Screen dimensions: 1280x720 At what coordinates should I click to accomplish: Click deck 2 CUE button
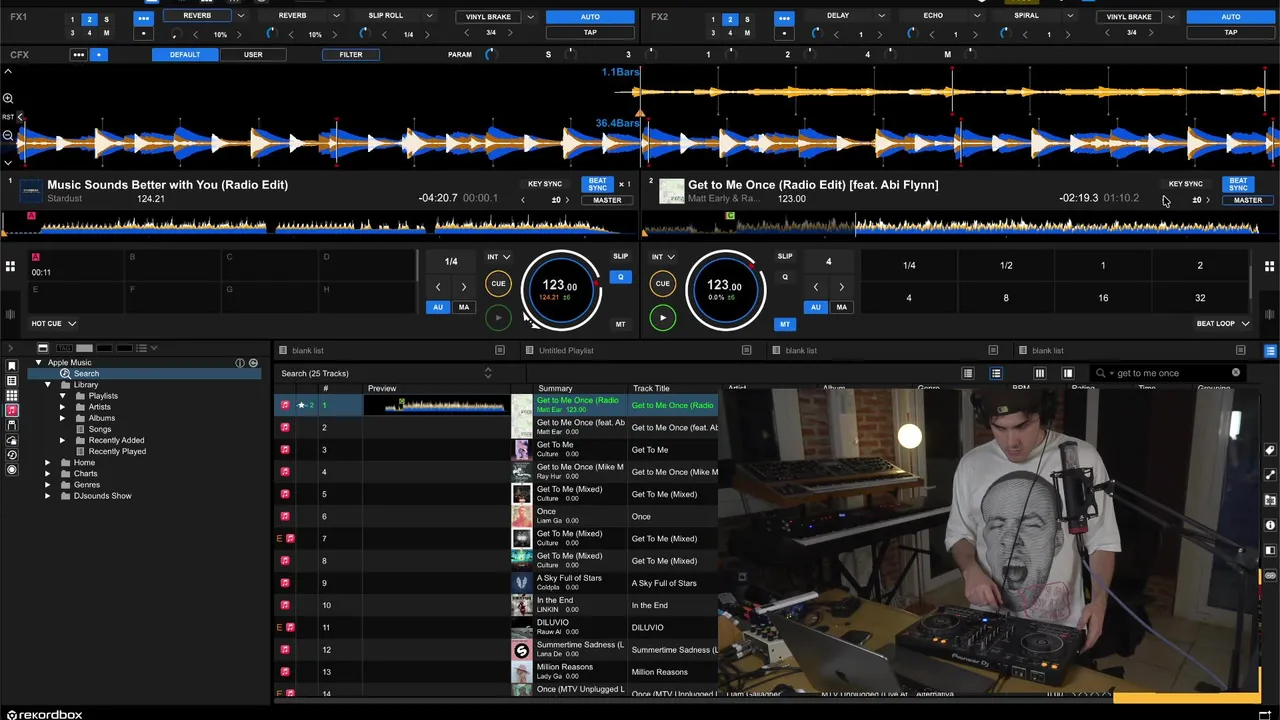click(x=662, y=284)
